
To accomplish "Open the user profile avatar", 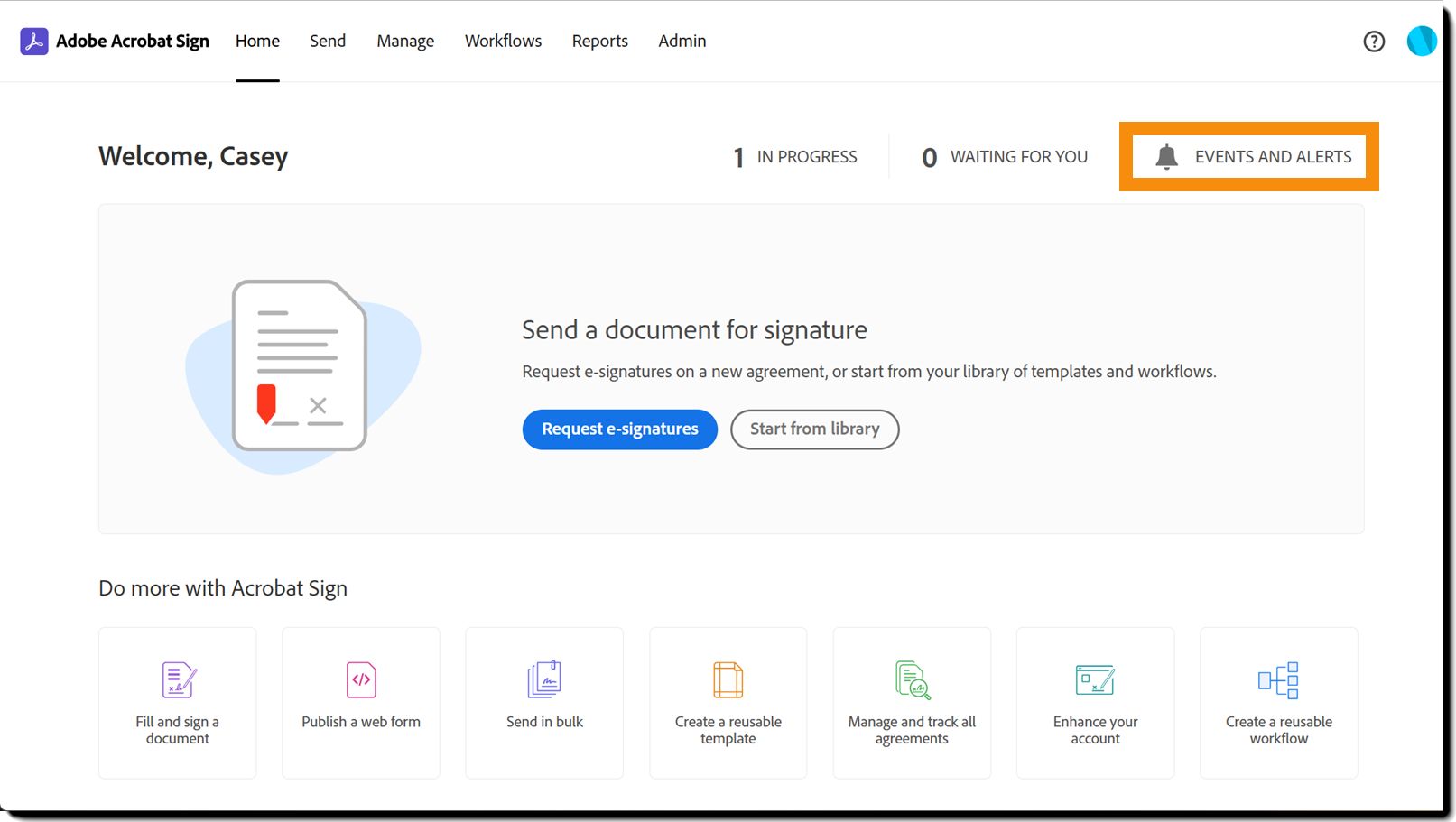I will (x=1422, y=41).
